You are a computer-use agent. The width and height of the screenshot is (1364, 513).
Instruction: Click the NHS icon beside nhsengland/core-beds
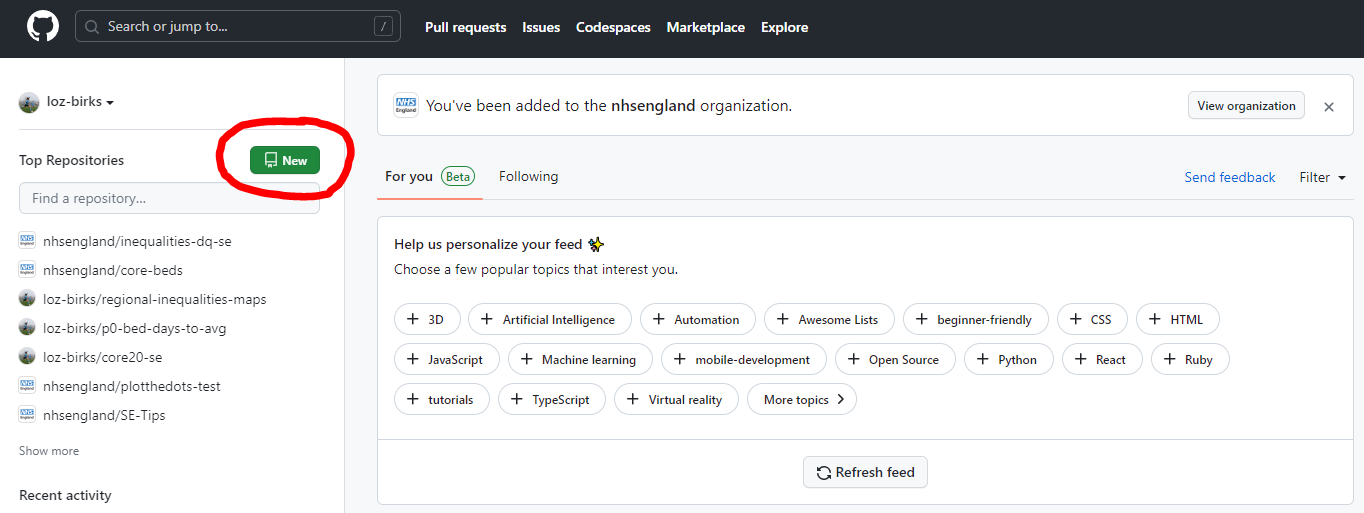pos(27,270)
